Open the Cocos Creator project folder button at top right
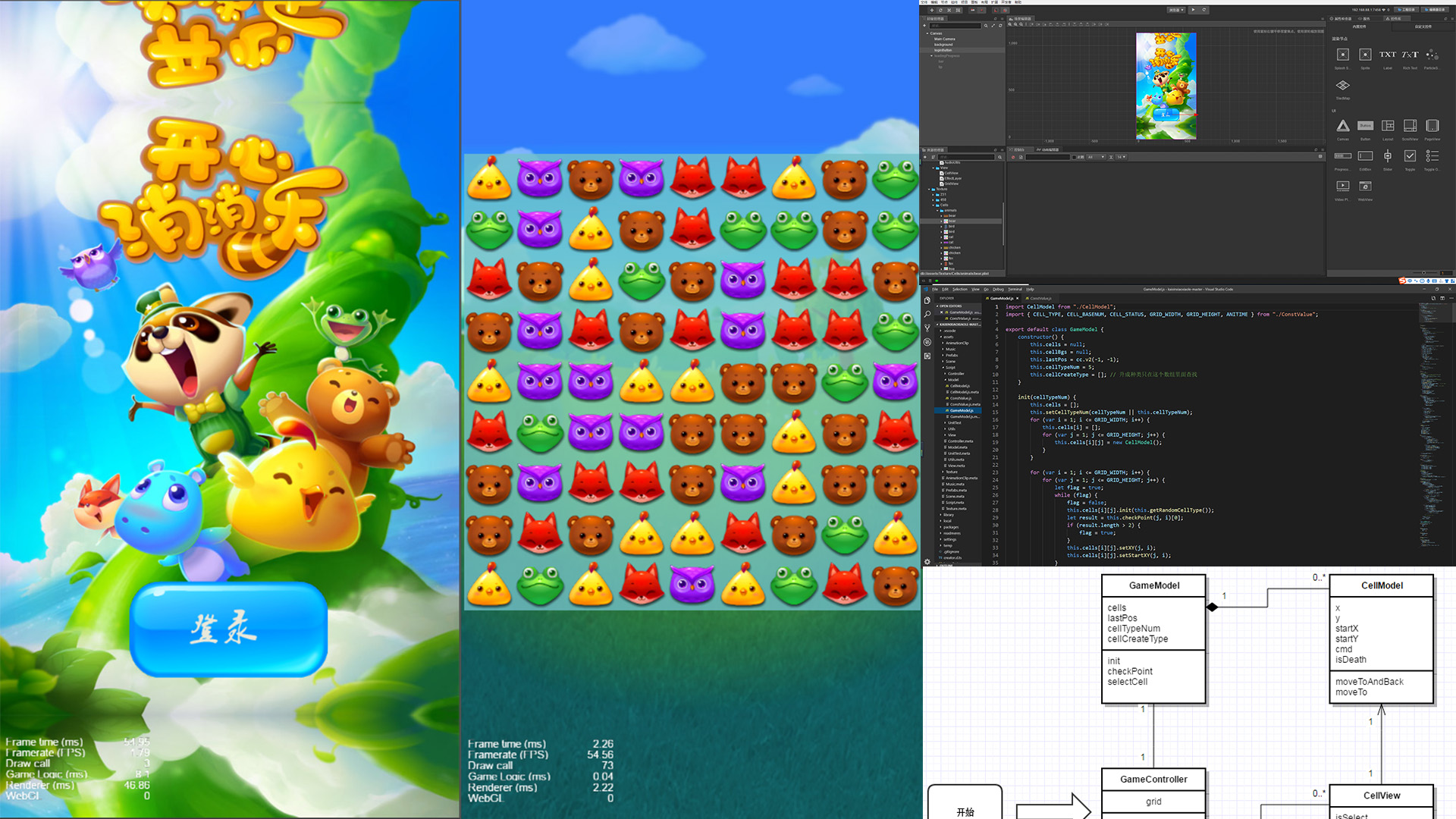Screen dimensions: 1456x819 point(1408,10)
